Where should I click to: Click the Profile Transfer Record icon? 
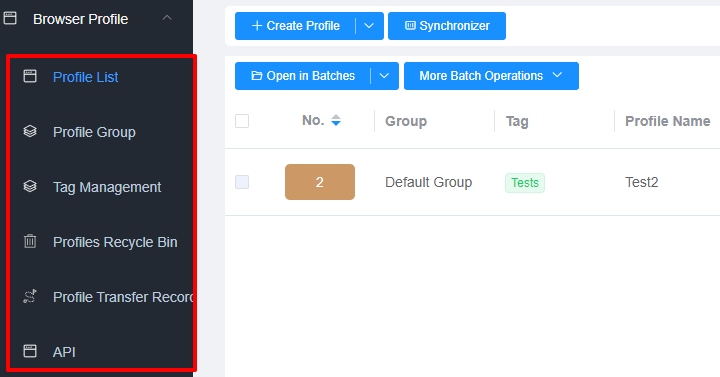(x=30, y=297)
